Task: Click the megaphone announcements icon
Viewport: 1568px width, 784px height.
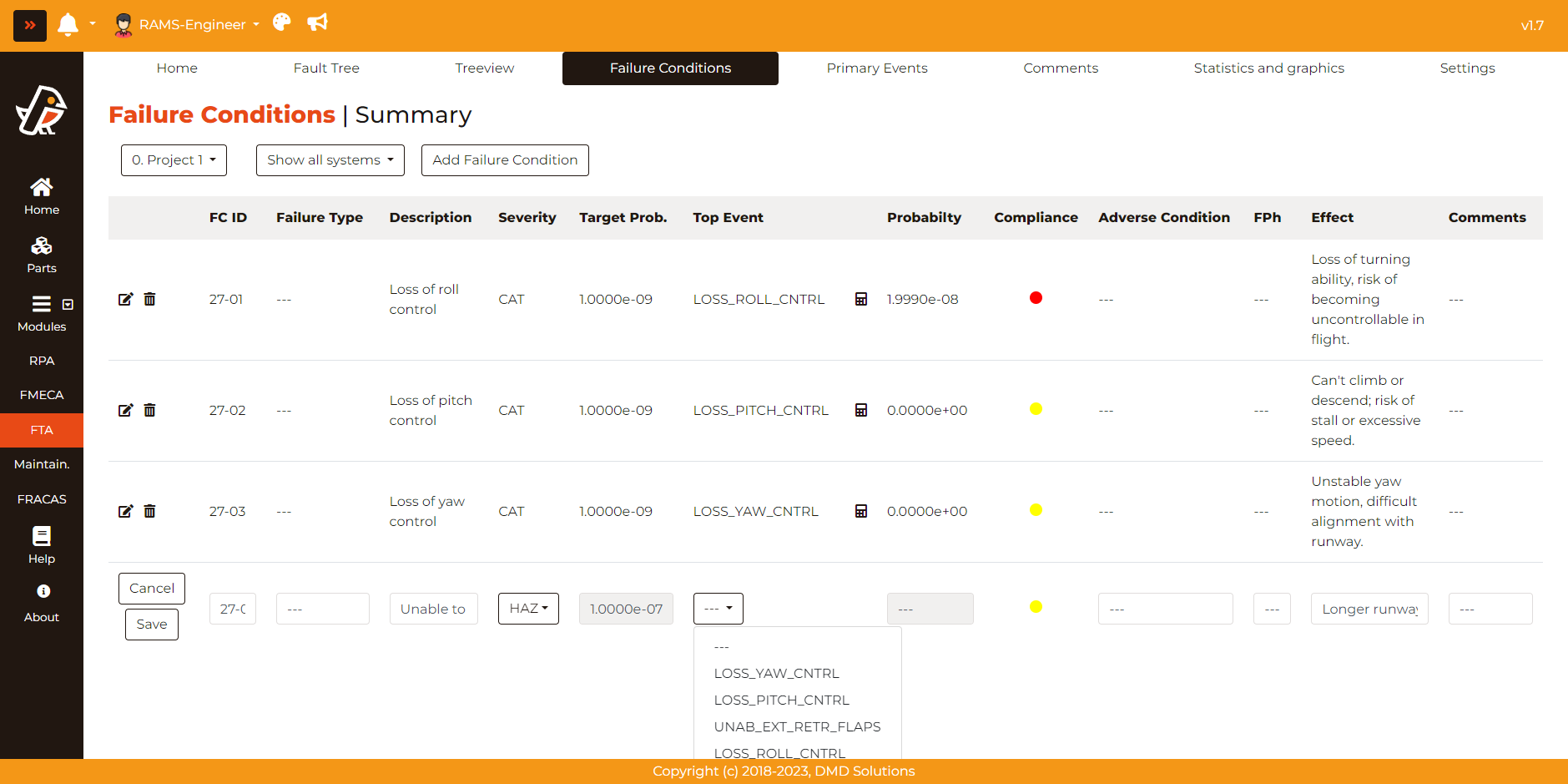Action: tap(317, 23)
